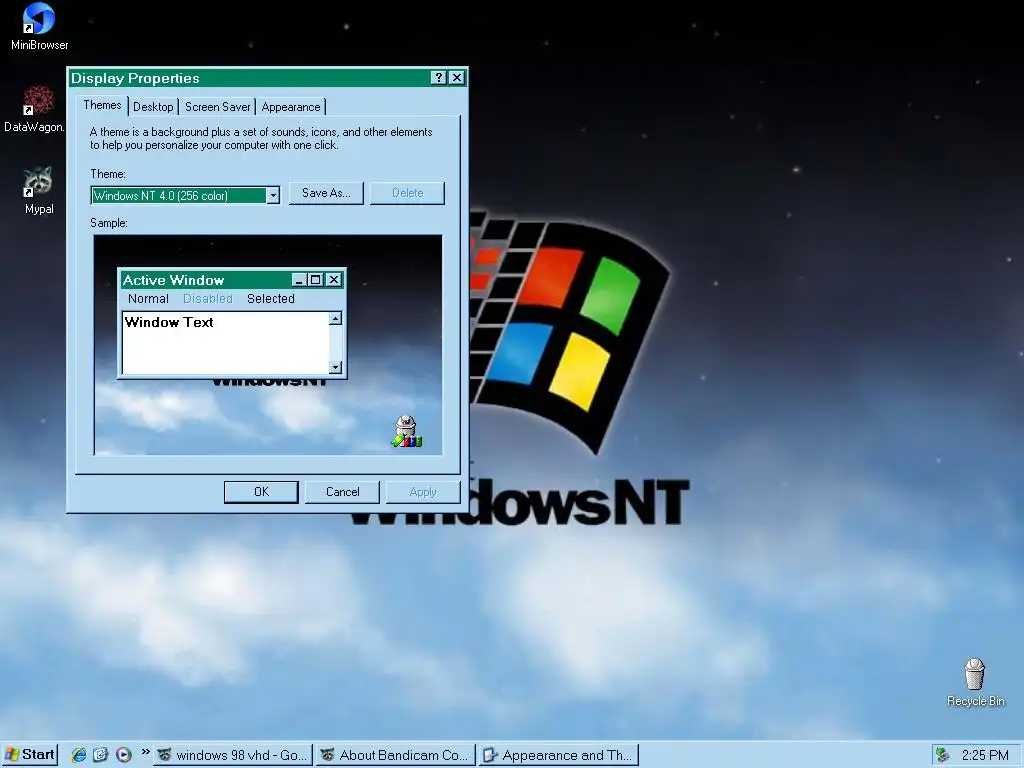Image resolution: width=1024 pixels, height=768 pixels.
Task: Click the Display Properties title bar
Action: point(268,78)
